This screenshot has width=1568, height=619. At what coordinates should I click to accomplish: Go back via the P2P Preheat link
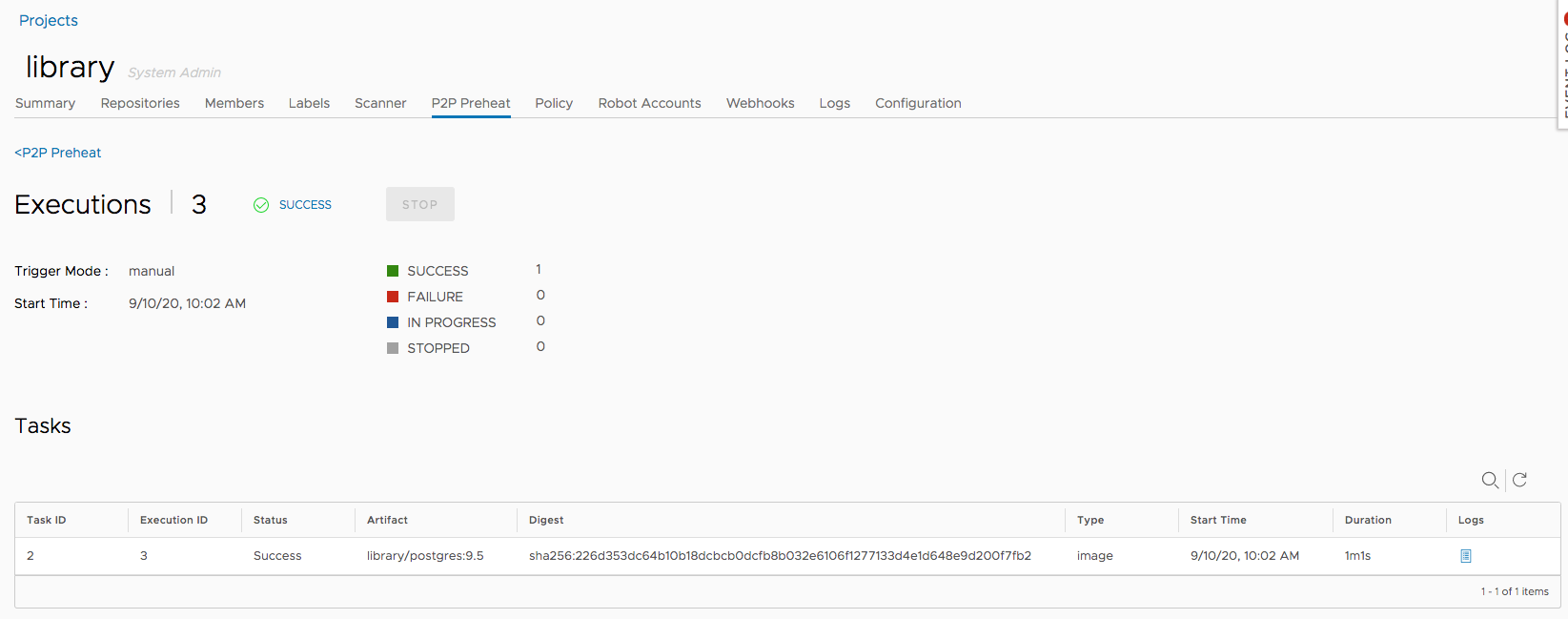(x=58, y=153)
